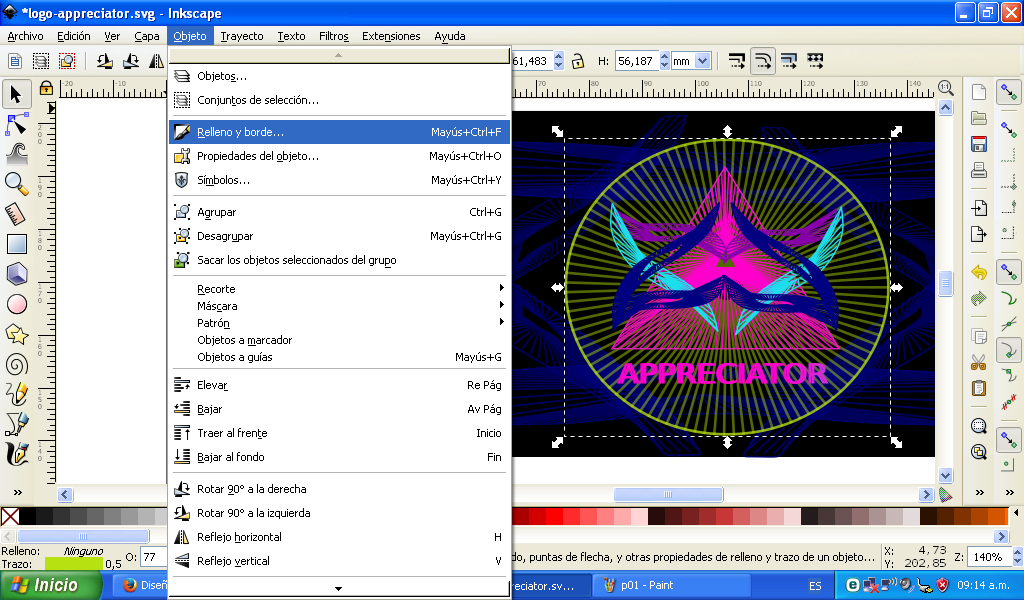
Task: Select the Spiral tool
Action: (16, 364)
